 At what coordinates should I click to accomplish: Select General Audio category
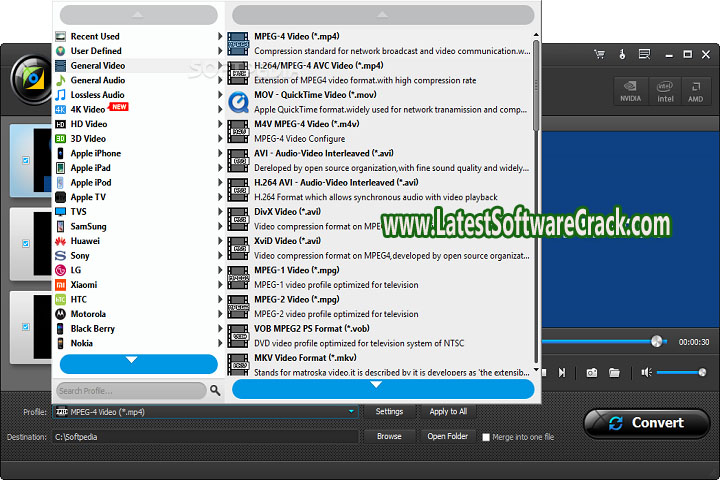click(138, 80)
